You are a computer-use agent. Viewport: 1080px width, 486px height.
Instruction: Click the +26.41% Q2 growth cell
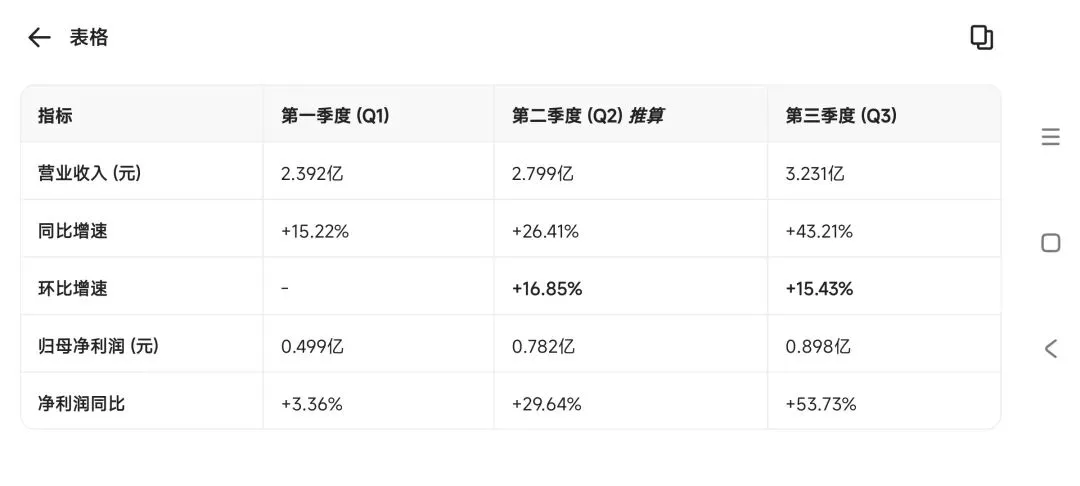click(x=545, y=231)
